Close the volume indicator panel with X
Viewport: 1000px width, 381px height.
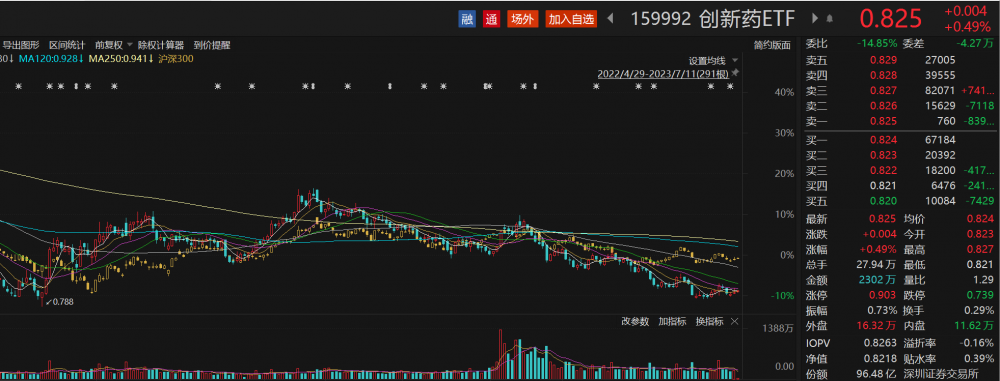click(x=734, y=322)
